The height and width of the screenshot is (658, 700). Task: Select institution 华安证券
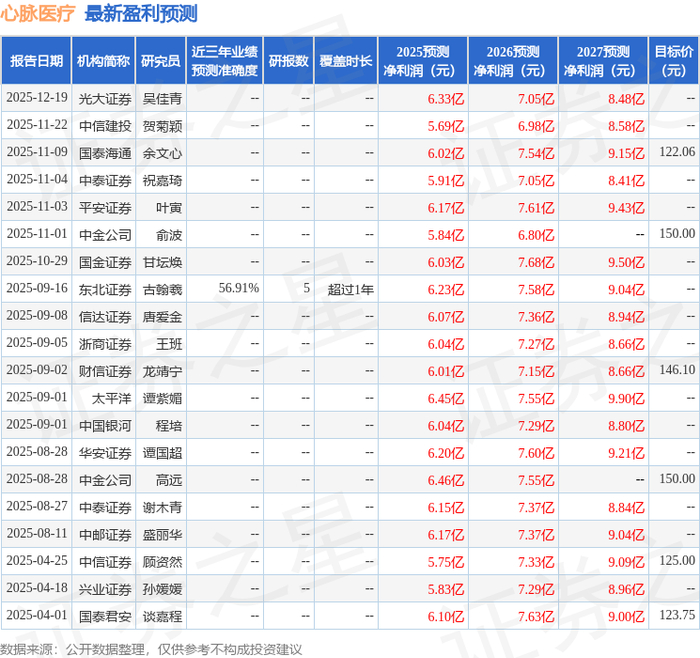click(x=105, y=453)
